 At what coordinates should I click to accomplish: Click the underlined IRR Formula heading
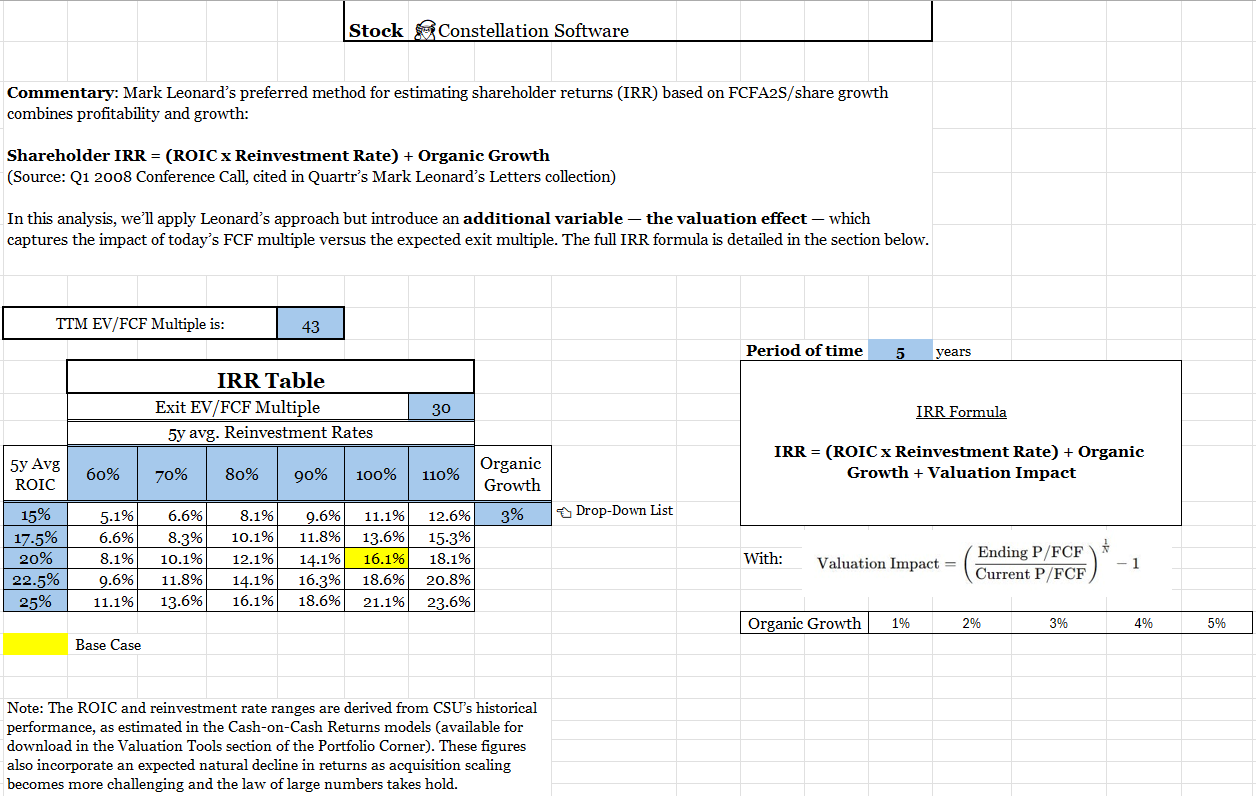961,412
